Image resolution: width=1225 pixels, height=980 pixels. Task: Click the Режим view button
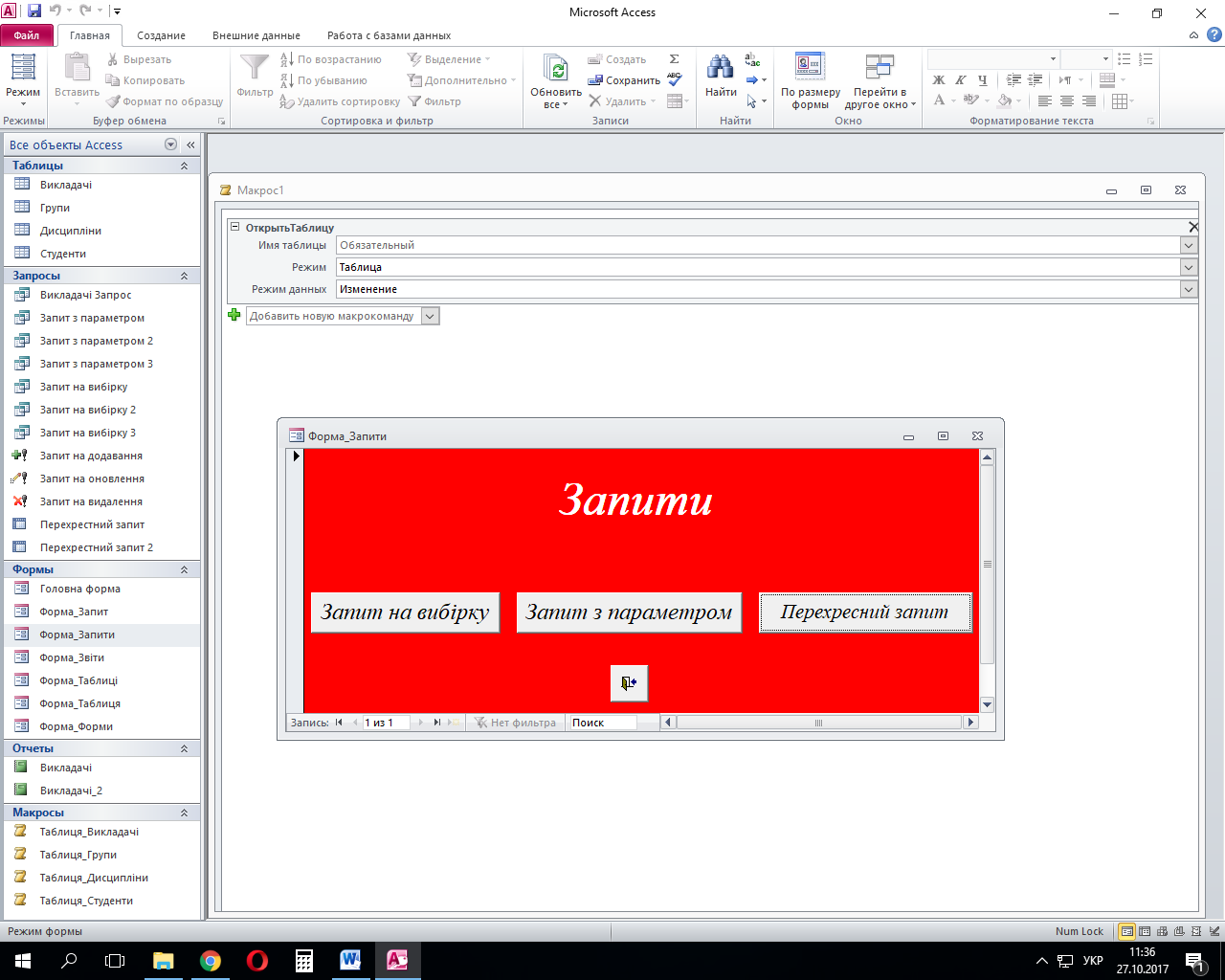click(23, 80)
